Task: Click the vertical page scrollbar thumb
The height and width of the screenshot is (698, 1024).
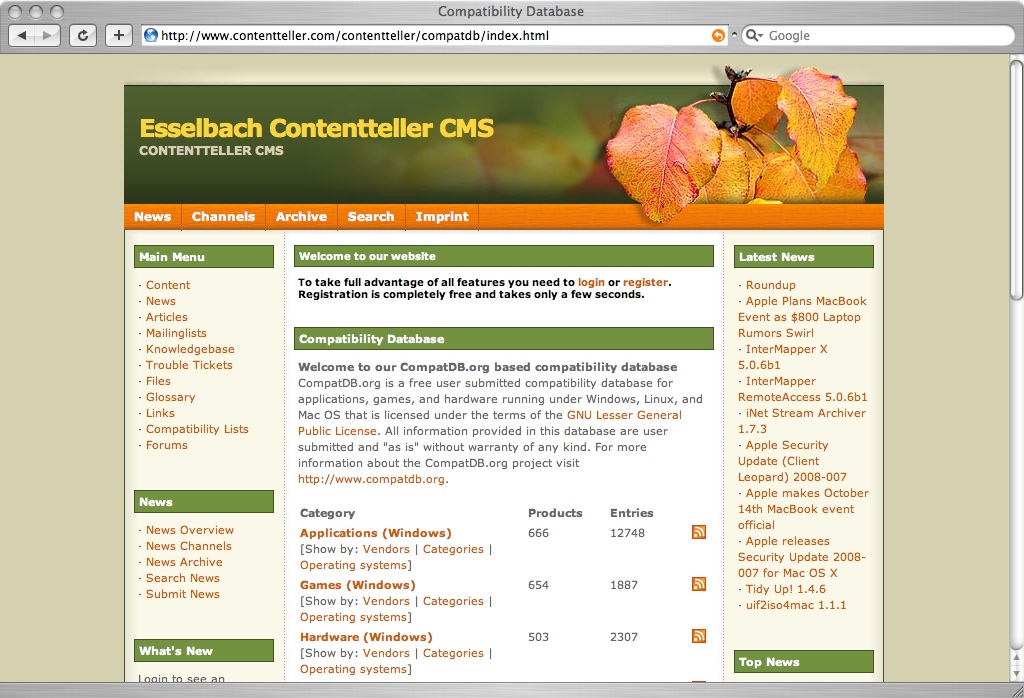Action: click(x=1016, y=180)
